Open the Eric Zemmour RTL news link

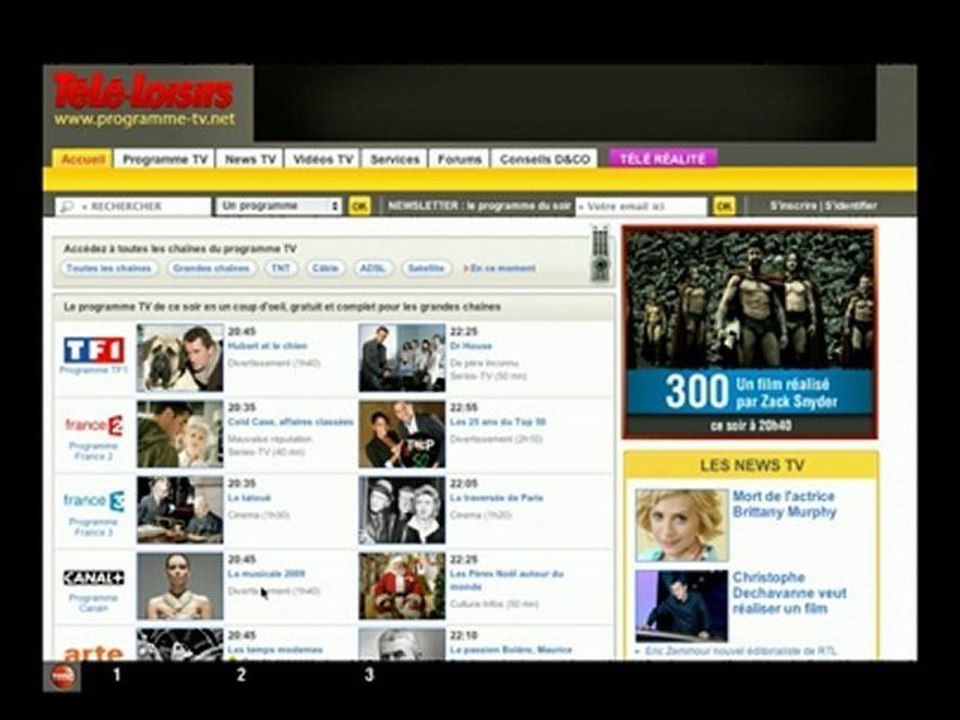coord(740,651)
